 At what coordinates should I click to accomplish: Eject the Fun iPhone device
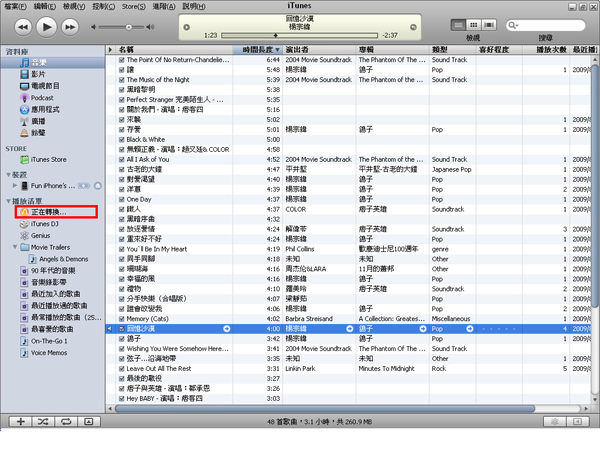tap(98, 186)
